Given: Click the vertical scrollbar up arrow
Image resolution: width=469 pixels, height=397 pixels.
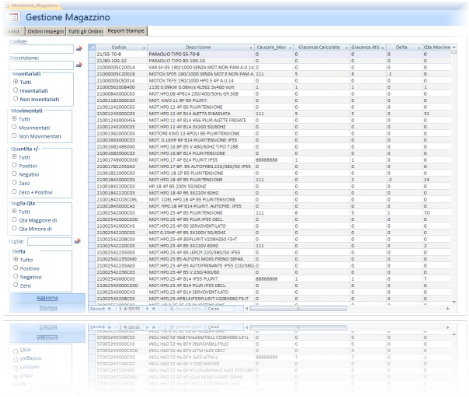Looking at the screenshot, I should click(x=454, y=47).
